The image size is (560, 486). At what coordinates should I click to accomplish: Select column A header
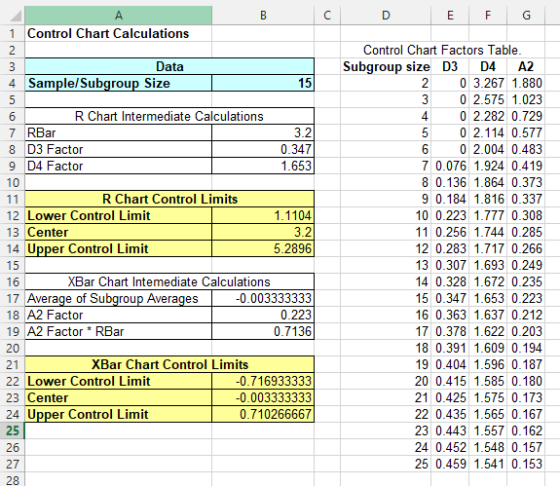pos(118,15)
